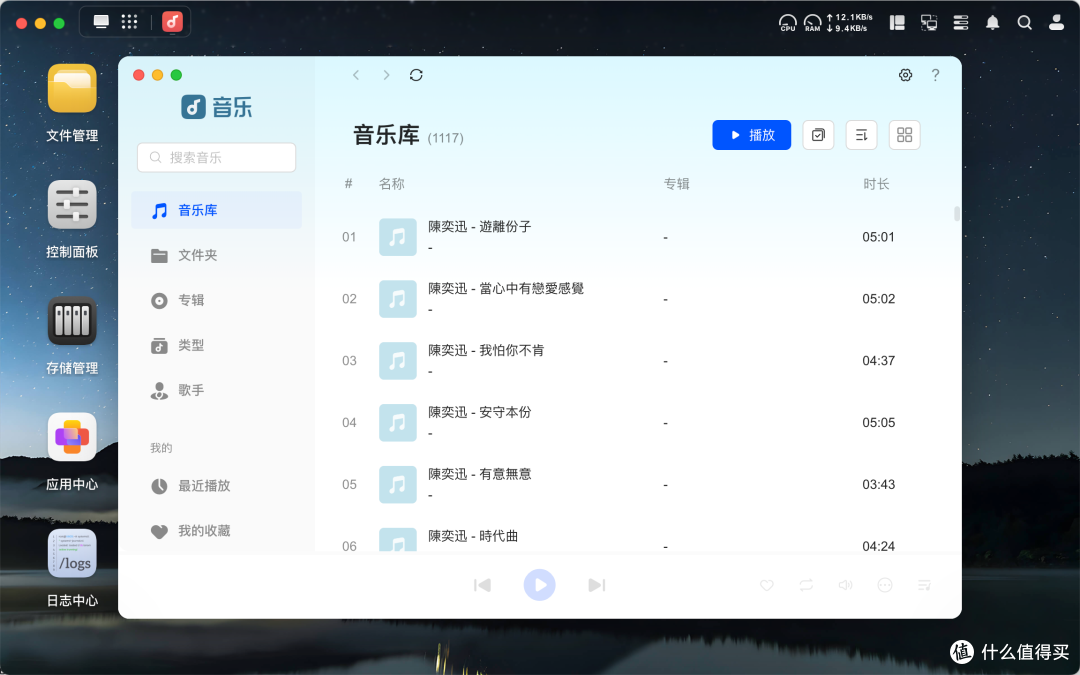Image resolution: width=1080 pixels, height=675 pixels.
Task: Open 歌手 in the sidebar
Action: (x=216, y=391)
